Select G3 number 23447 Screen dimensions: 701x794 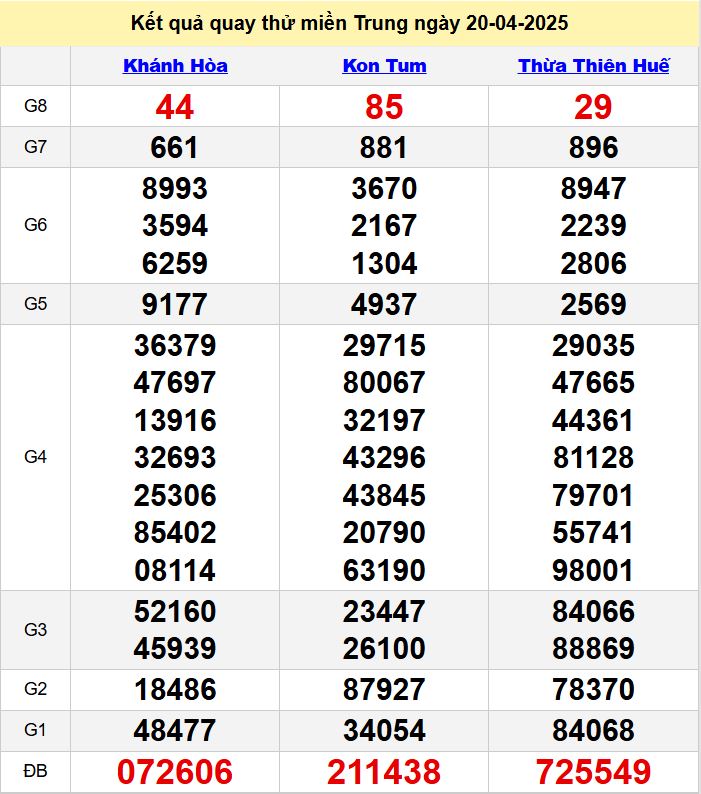[x=384, y=612]
